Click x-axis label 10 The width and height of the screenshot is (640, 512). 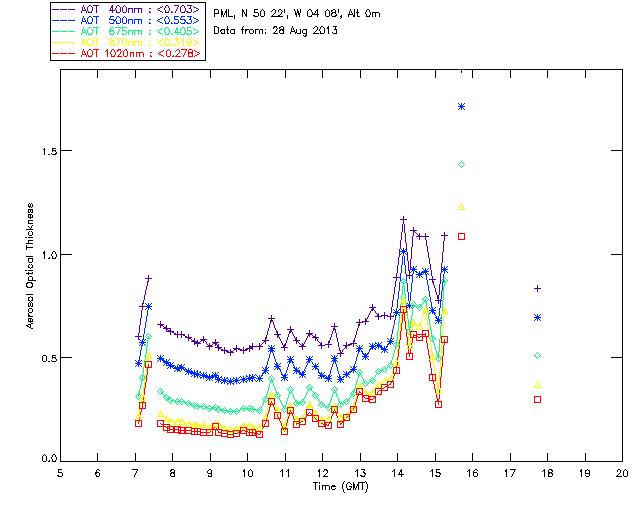pyautogui.click(x=247, y=473)
